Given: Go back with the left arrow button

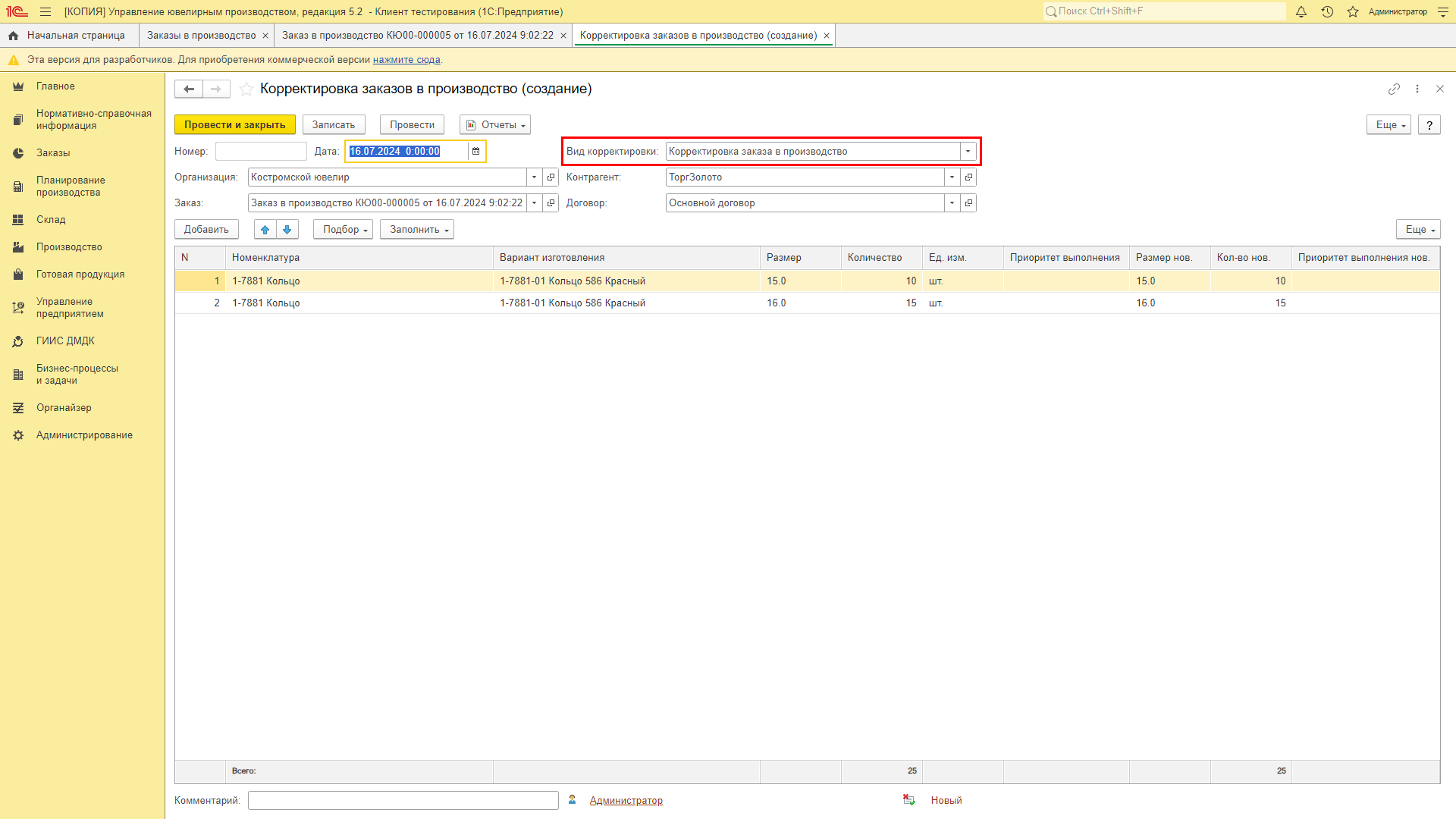Looking at the screenshot, I should pos(189,89).
